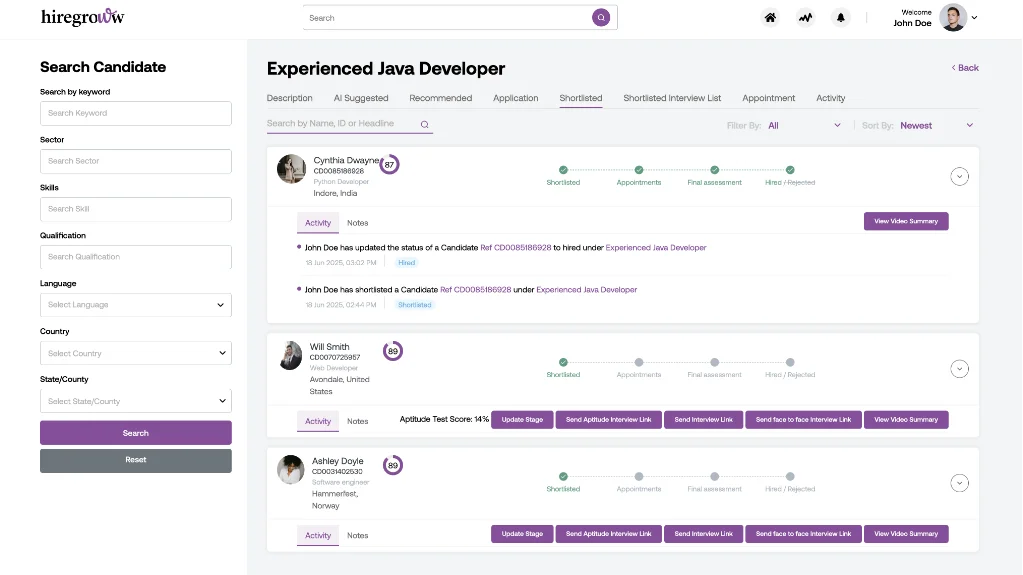
Task: Click the purple search icon in top bar
Action: [x=600, y=18]
